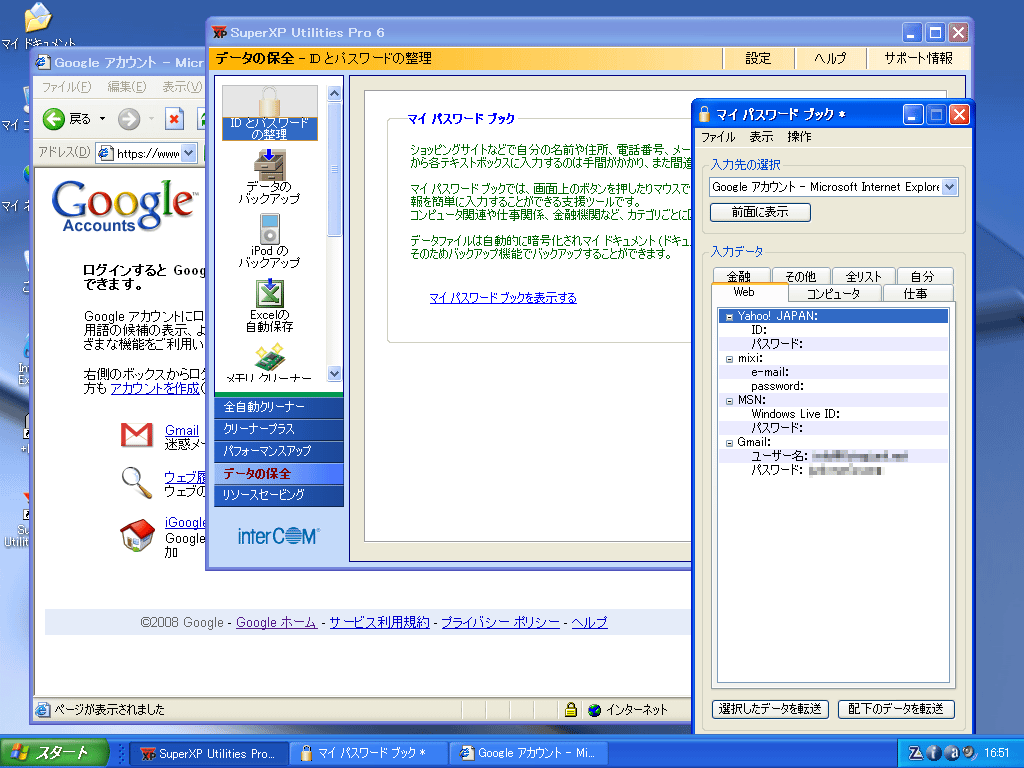Click the 前面に表示 button
The image size is (1024, 768).
pos(760,212)
